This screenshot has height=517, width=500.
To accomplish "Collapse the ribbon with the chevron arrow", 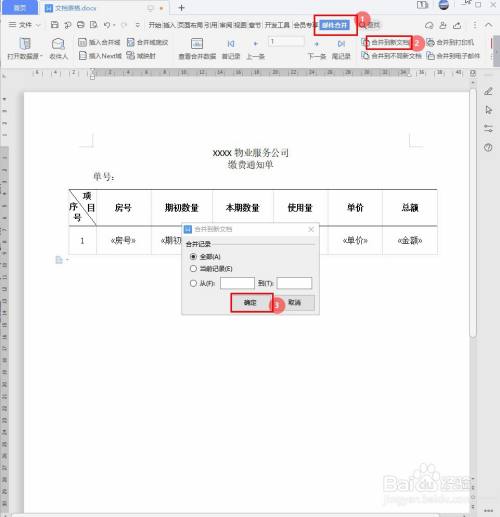I will (488, 25).
